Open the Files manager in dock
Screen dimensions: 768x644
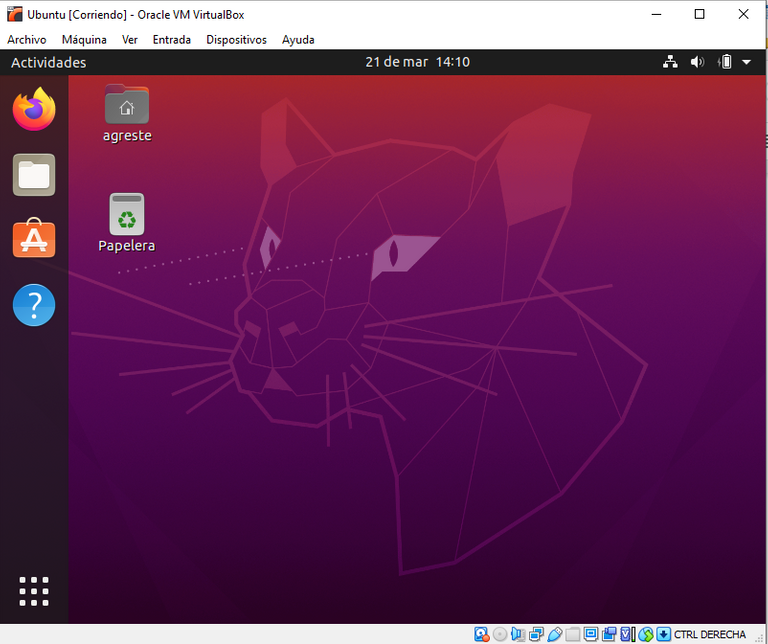pos(34,175)
